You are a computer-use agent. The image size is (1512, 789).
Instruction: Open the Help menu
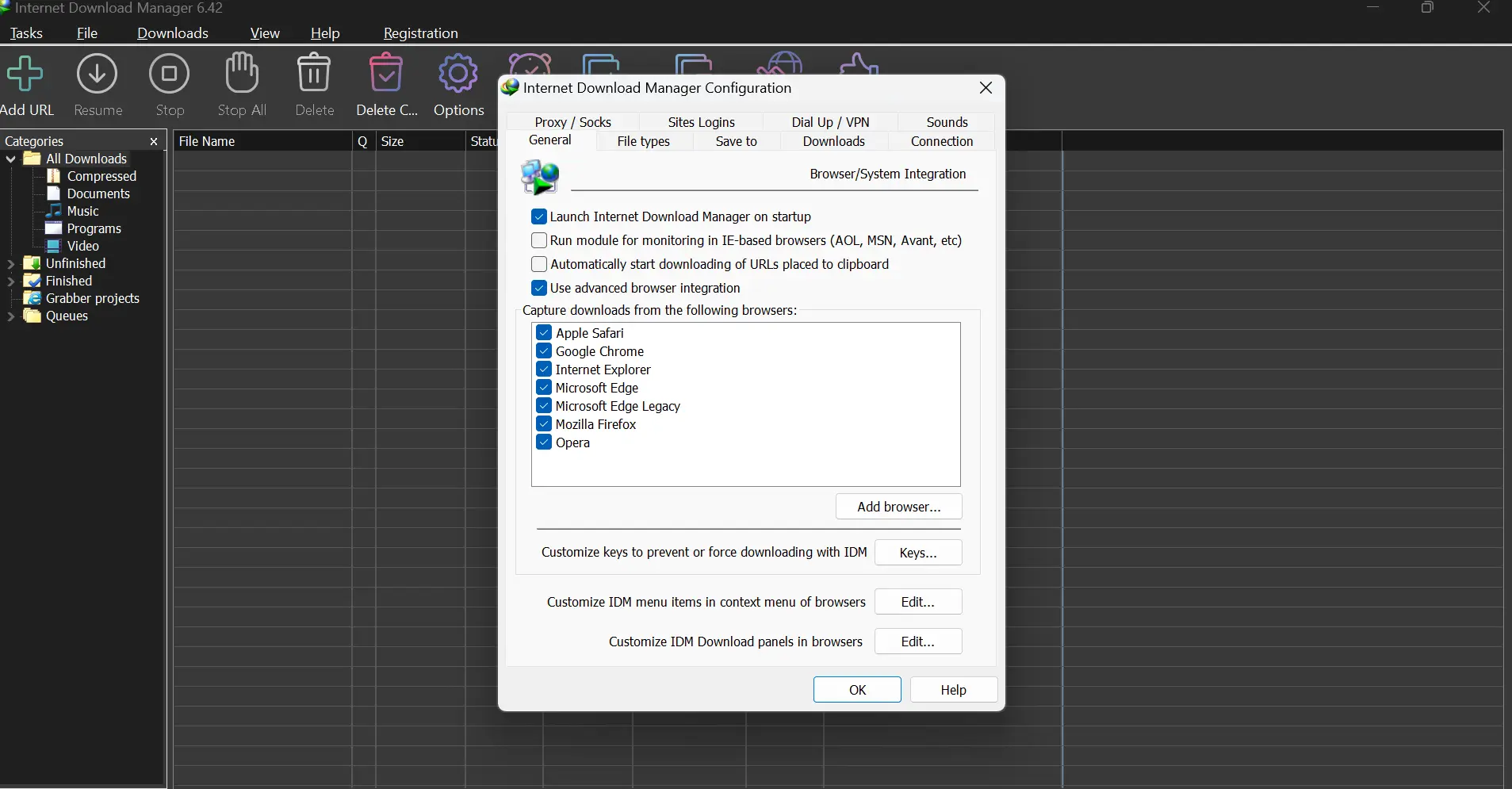pos(325,33)
